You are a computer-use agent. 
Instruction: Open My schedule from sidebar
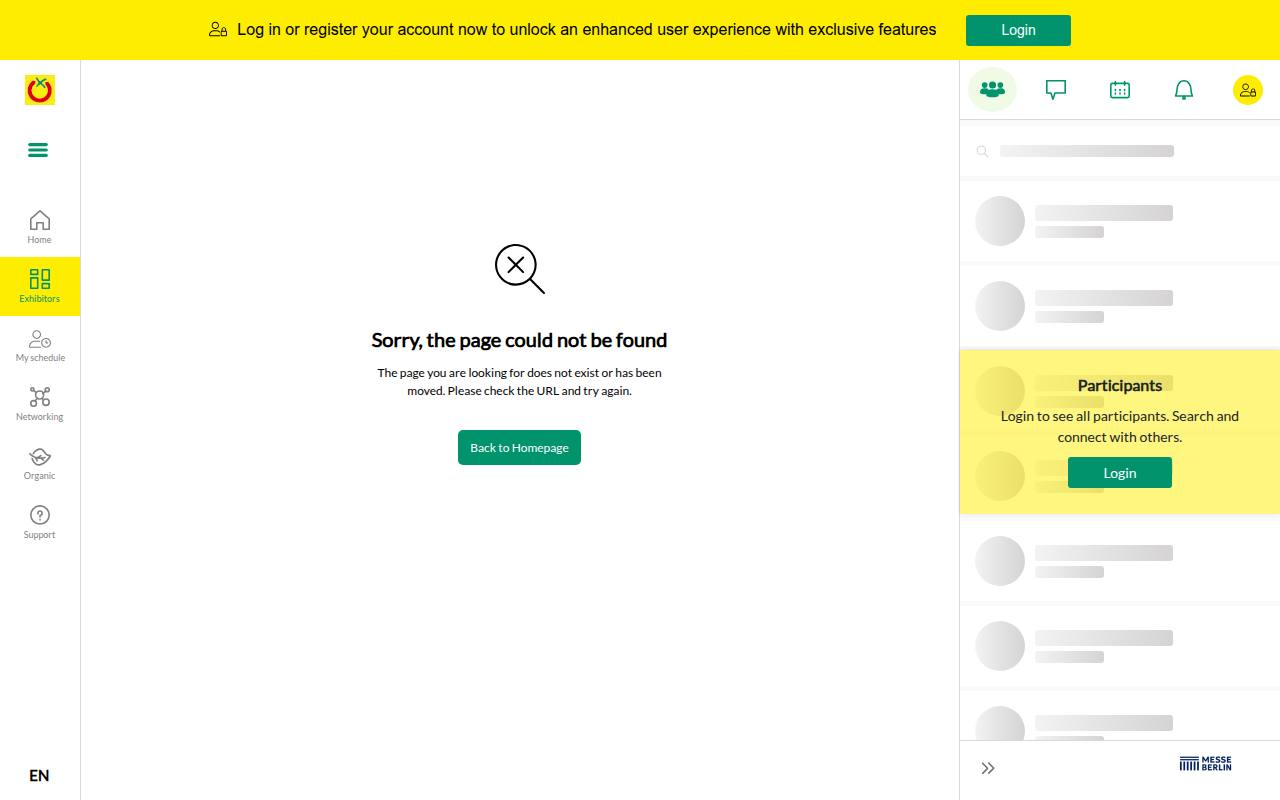click(x=40, y=345)
